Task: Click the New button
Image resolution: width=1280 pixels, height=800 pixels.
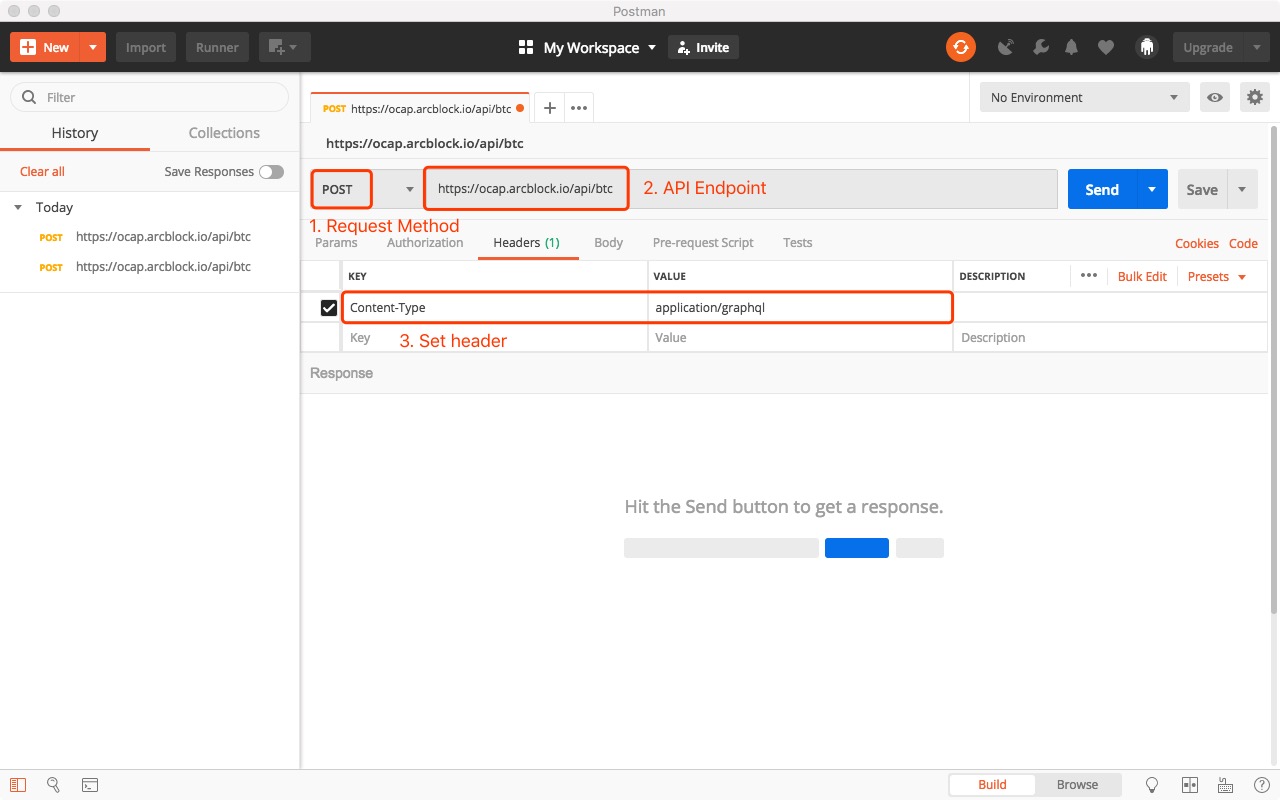Action: 45,47
